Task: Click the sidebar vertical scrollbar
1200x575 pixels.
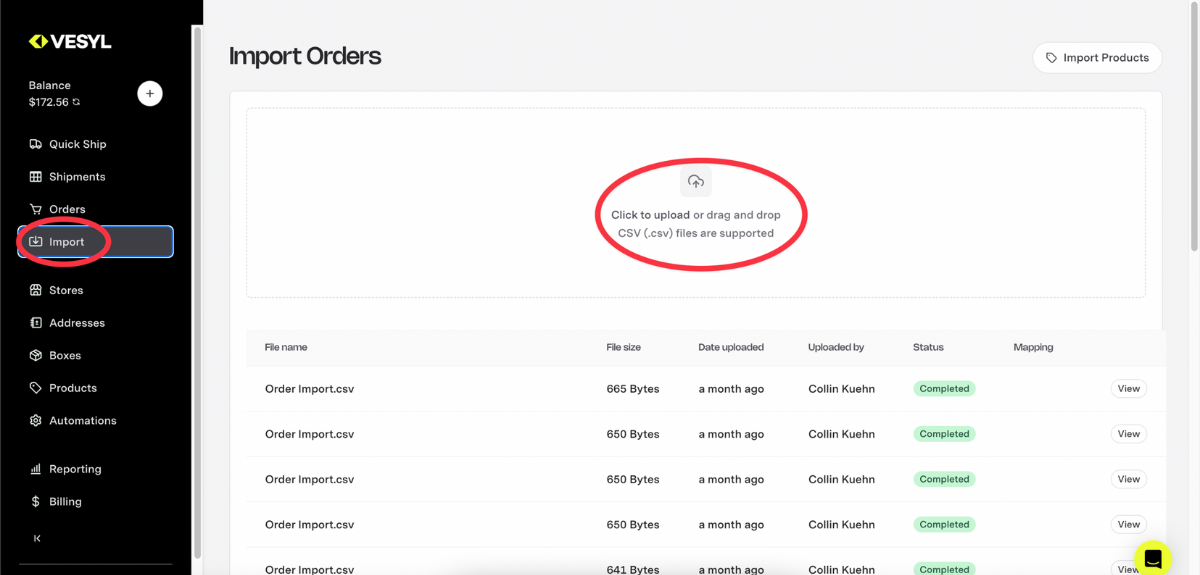Action: [197, 290]
